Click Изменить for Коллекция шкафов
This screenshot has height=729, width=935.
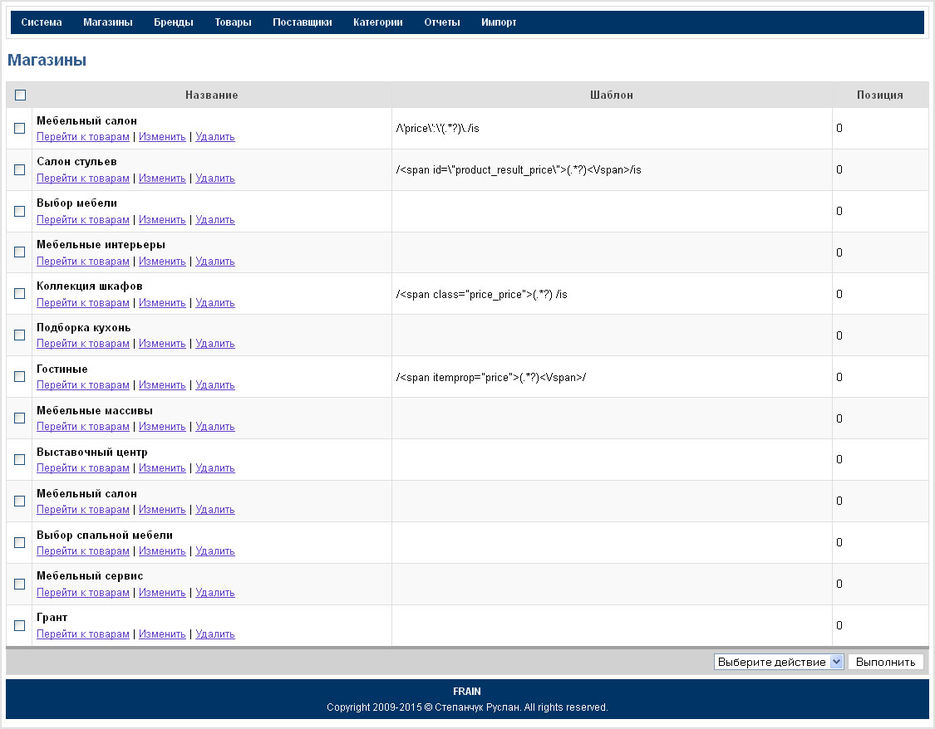pos(162,303)
